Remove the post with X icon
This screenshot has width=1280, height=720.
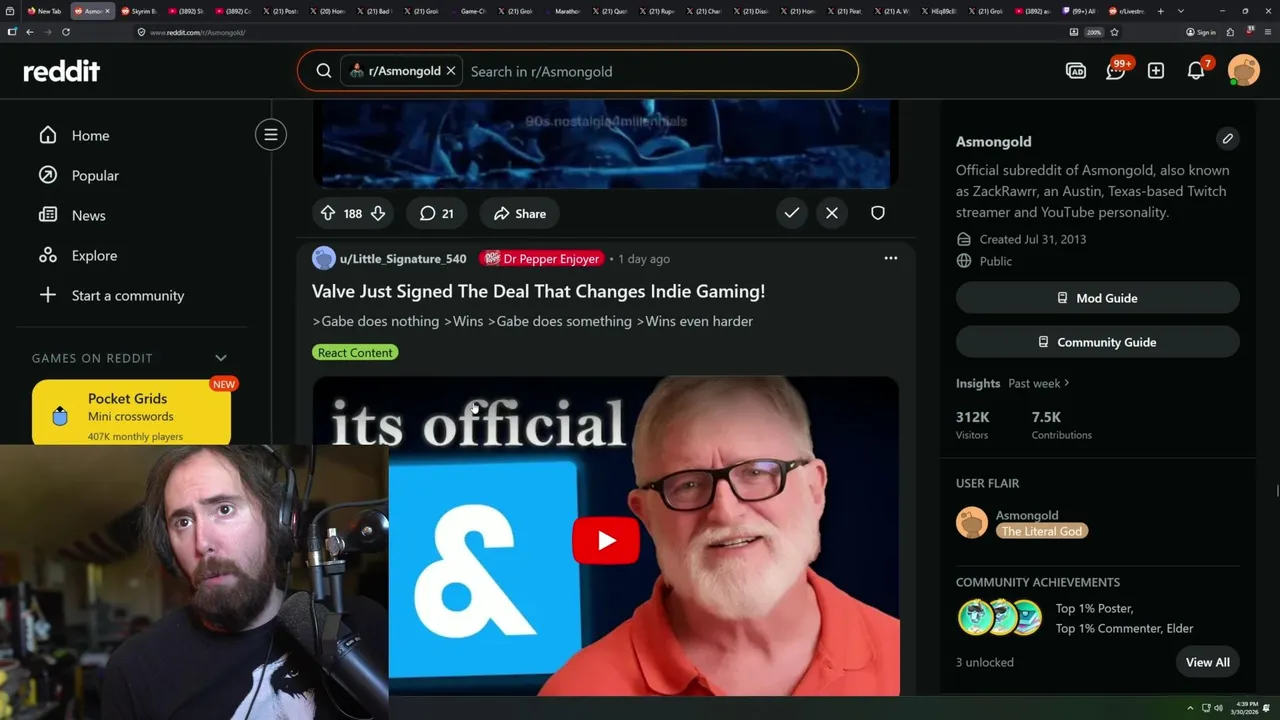point(832,213)
